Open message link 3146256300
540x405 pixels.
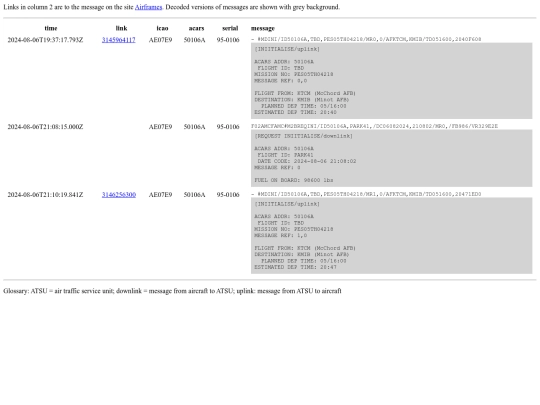pyautogui.click(x=119, y=195)
